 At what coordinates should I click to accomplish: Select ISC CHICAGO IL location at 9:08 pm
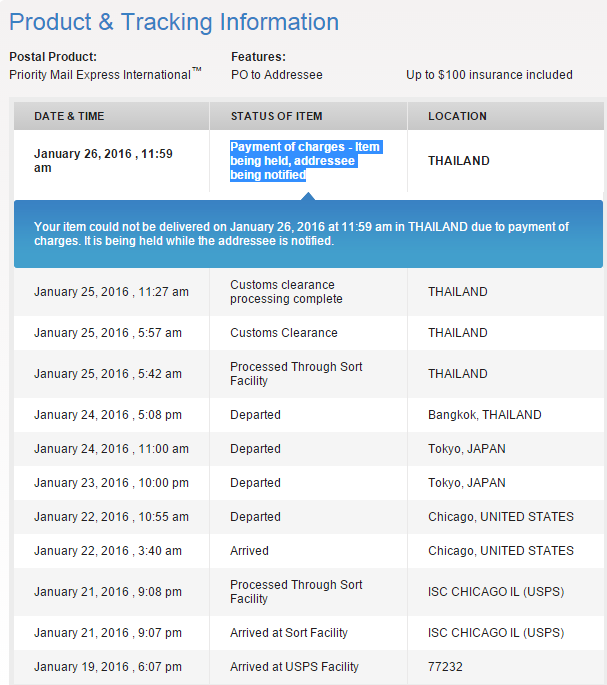[496, 592]
